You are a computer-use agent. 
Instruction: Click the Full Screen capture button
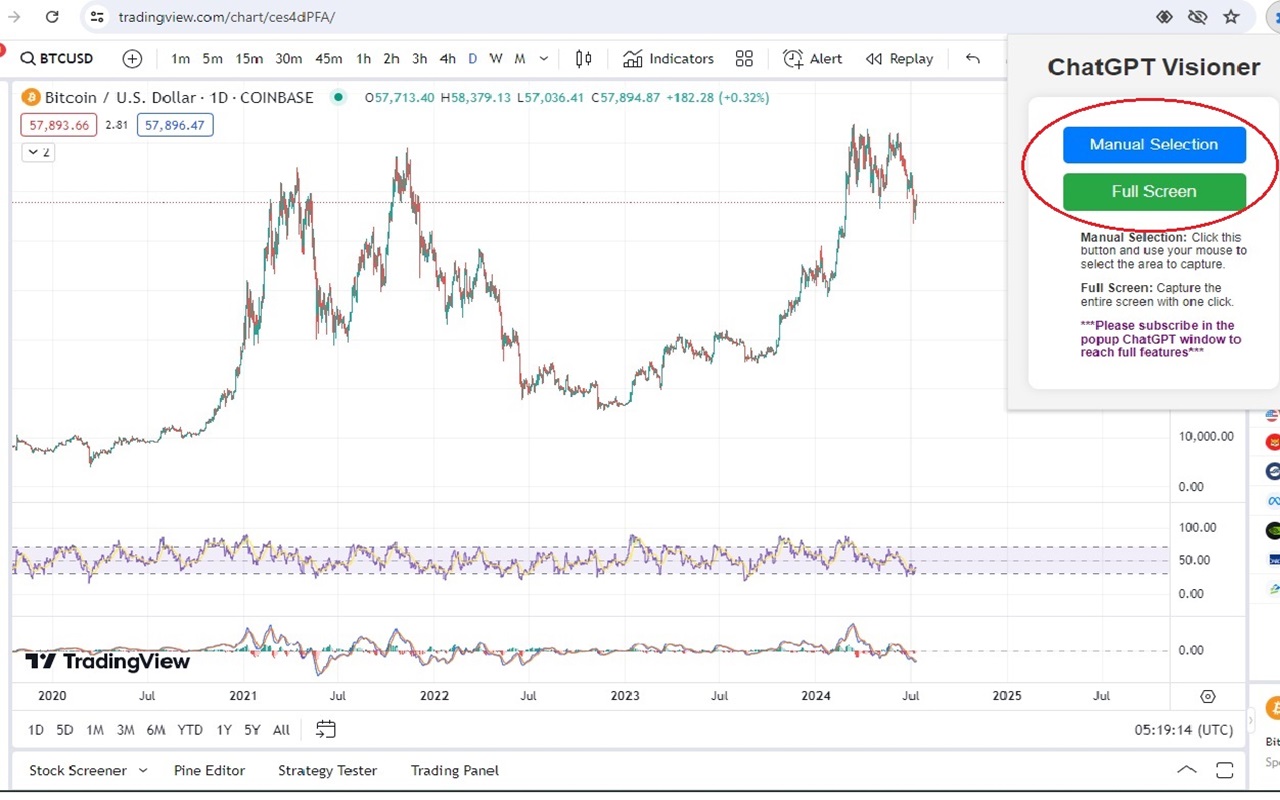(1154, 192)
